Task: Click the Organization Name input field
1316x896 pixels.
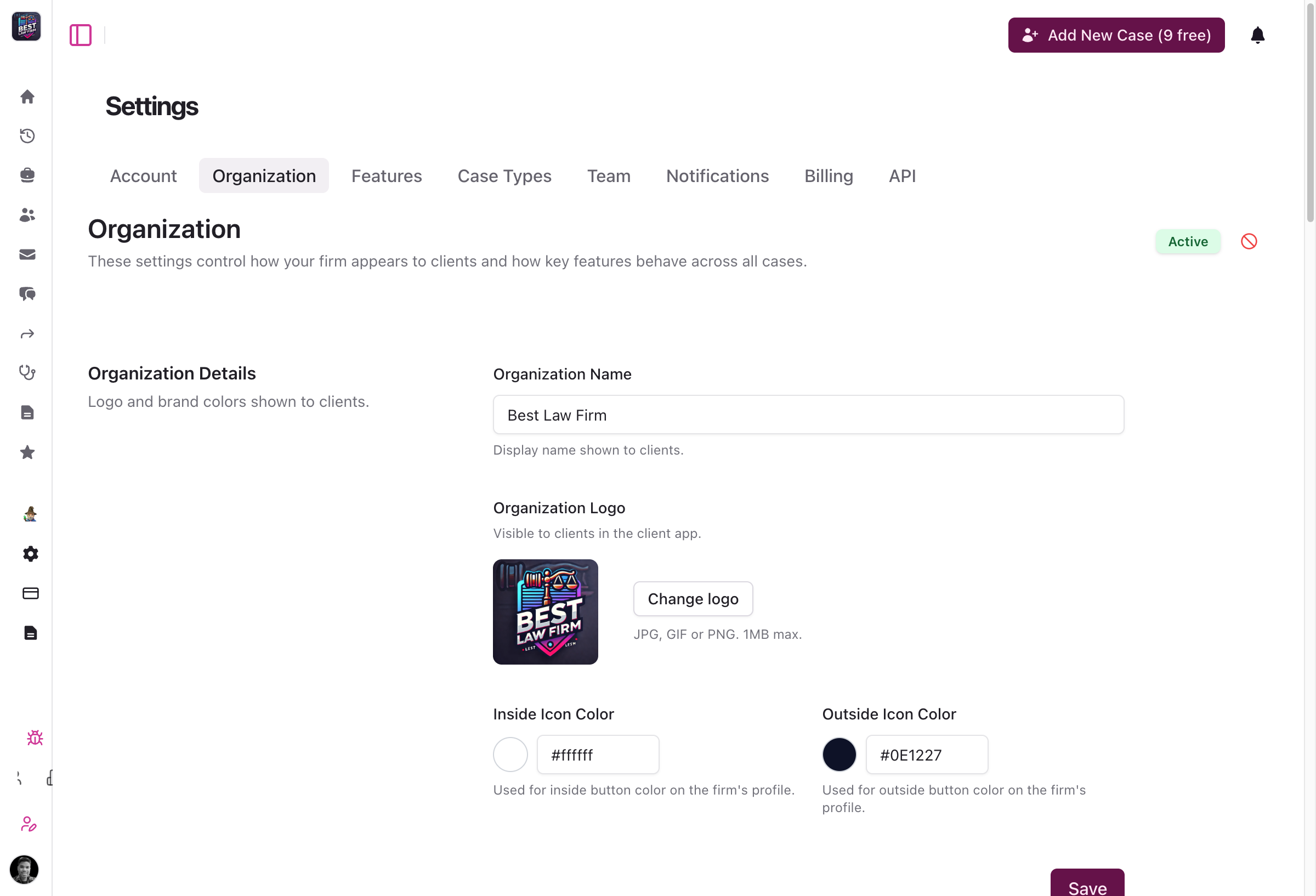Action: [x=808, y=415]
